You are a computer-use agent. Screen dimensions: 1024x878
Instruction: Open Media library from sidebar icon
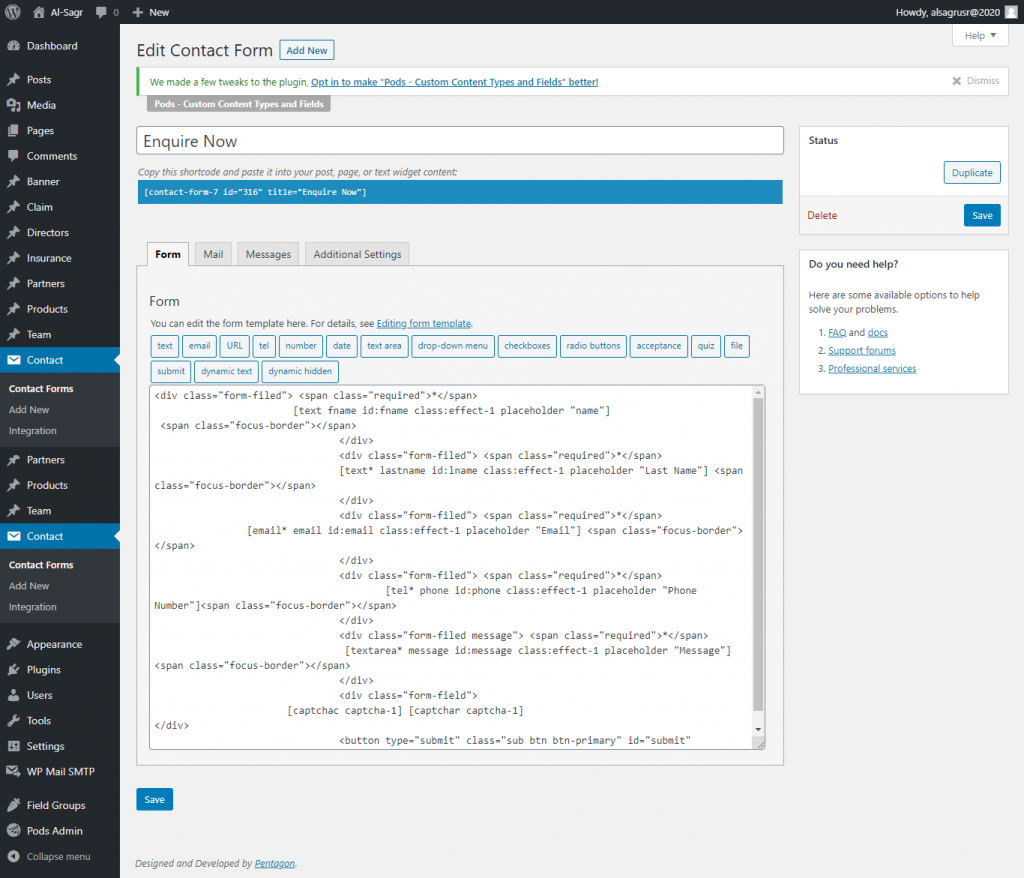point(13,105)
